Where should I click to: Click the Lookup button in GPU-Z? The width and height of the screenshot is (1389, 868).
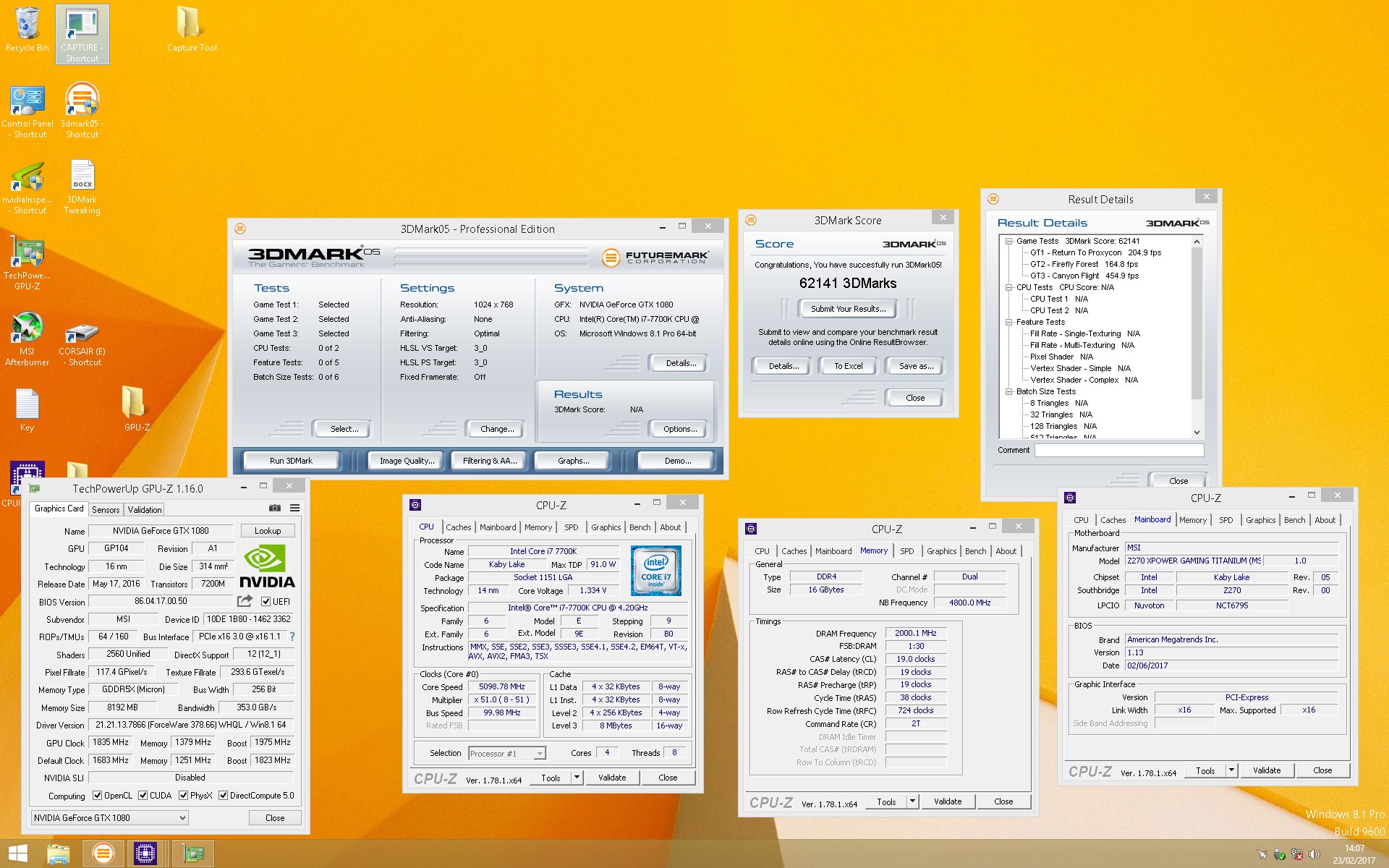(268, 531)
